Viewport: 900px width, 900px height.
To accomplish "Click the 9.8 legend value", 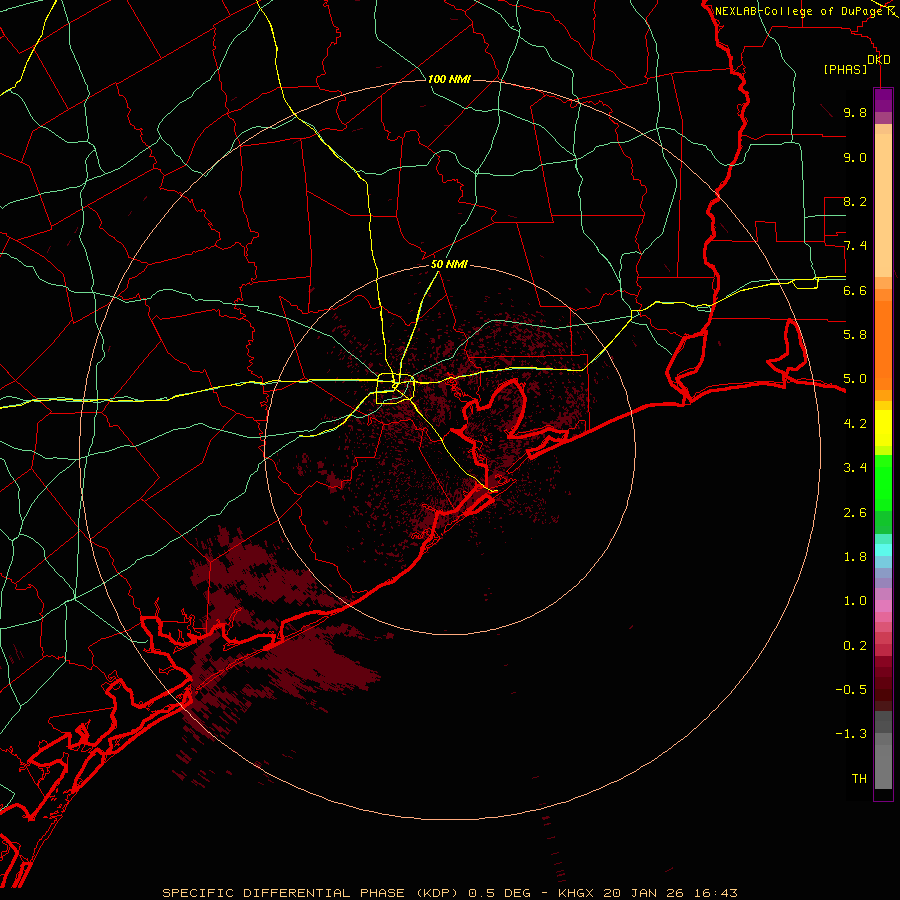I will point(855,113).
